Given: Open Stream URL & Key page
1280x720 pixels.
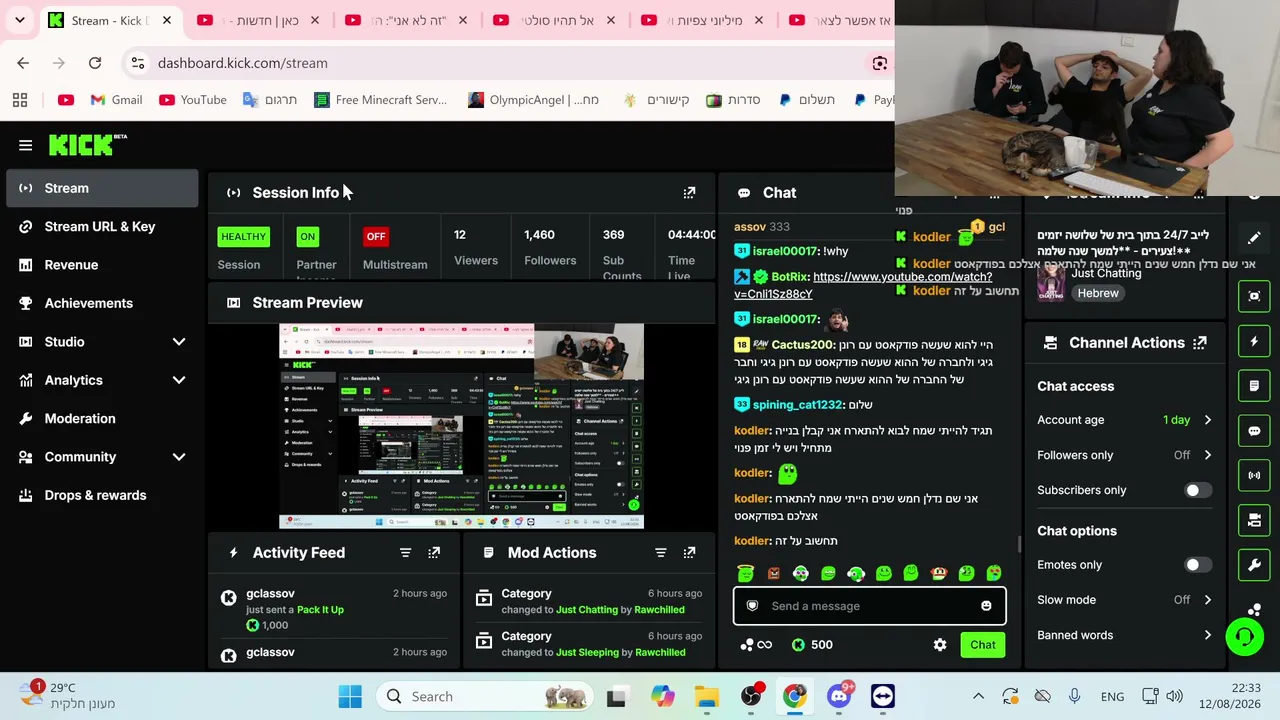Looking at the screenshot, I should (x=102, y=227).
